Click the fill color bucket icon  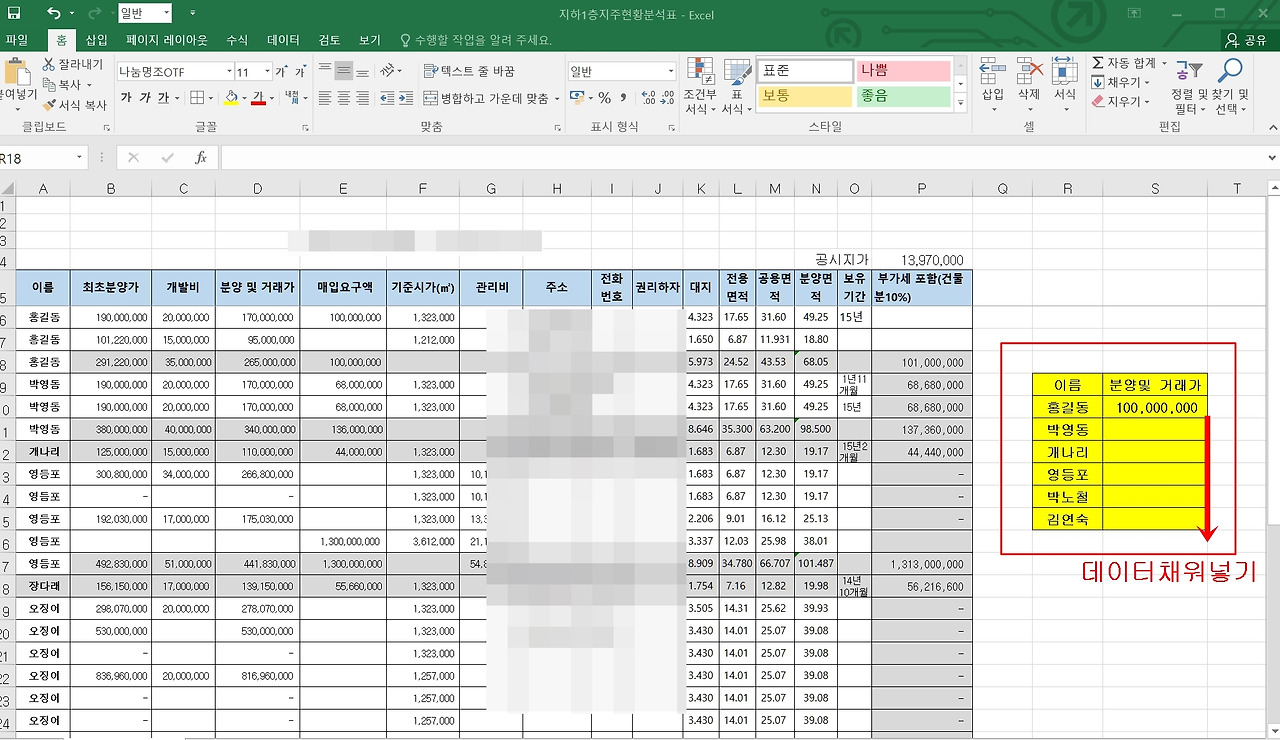(231, 98)
